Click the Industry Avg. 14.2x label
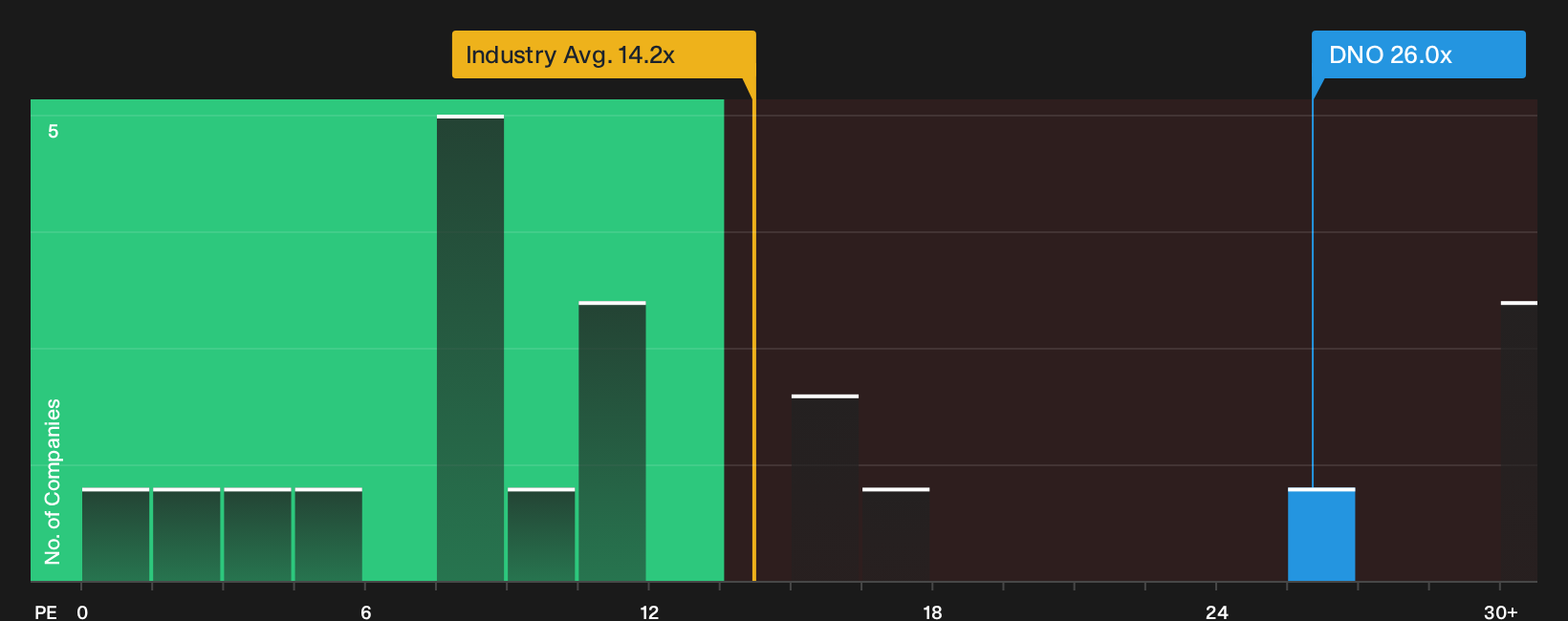This screenshot has height=621, width=1568. pyautogui.click(x=603, y=54)
